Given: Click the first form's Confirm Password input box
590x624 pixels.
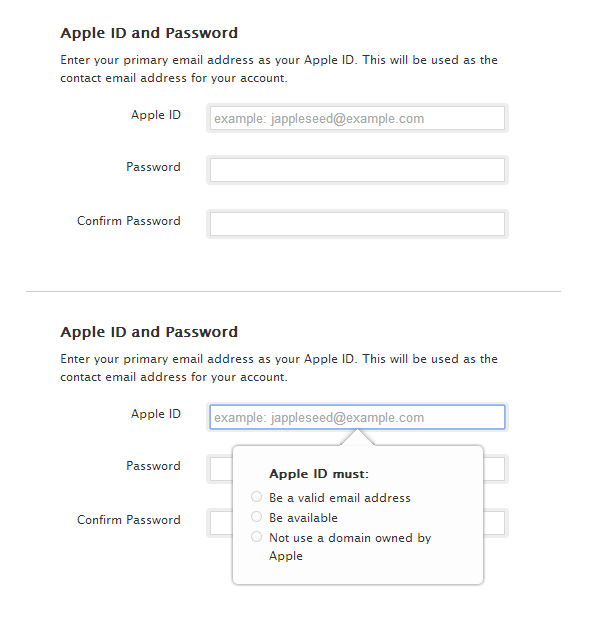Looking at the screenshot, I should (357, 224).
